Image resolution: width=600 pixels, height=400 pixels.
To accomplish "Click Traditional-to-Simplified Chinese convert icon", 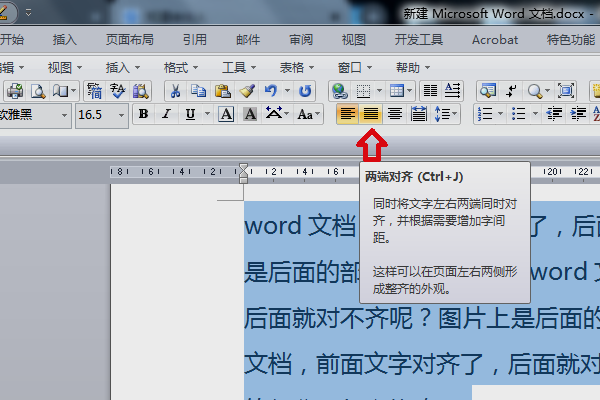I will pyautogui.click(x=95, y=91).
